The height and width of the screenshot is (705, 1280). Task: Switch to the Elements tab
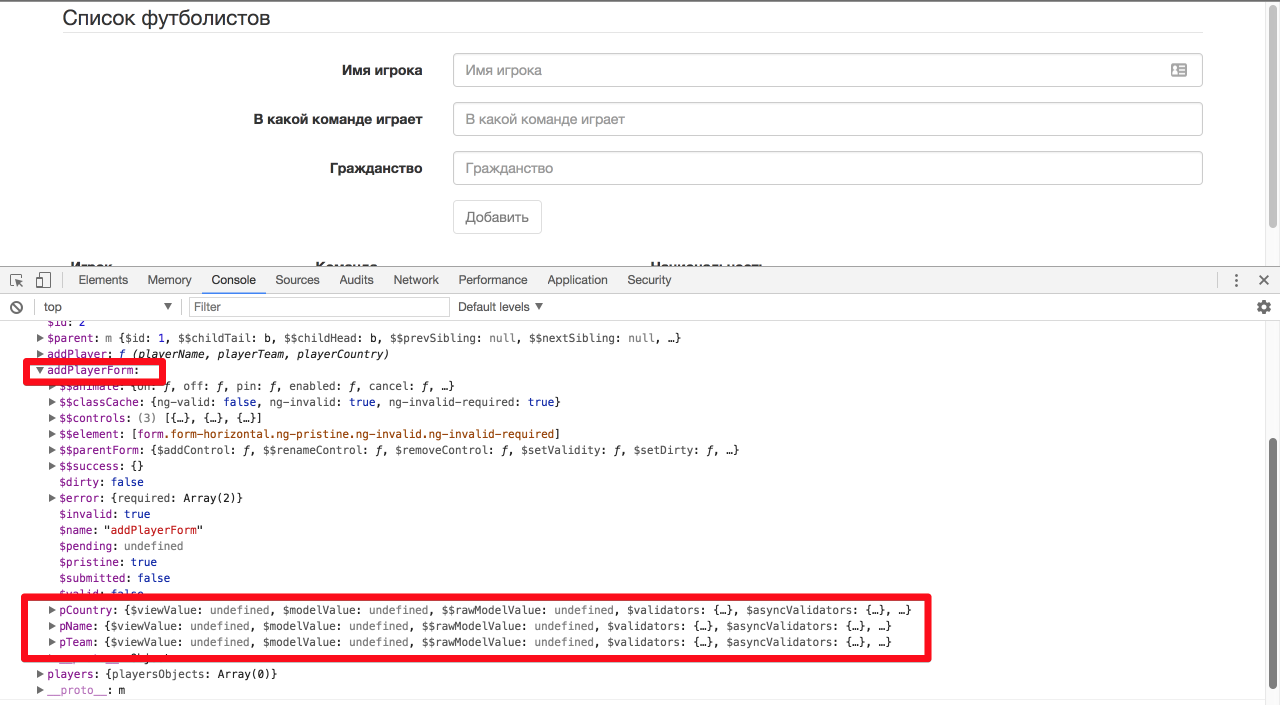point(103,280)
